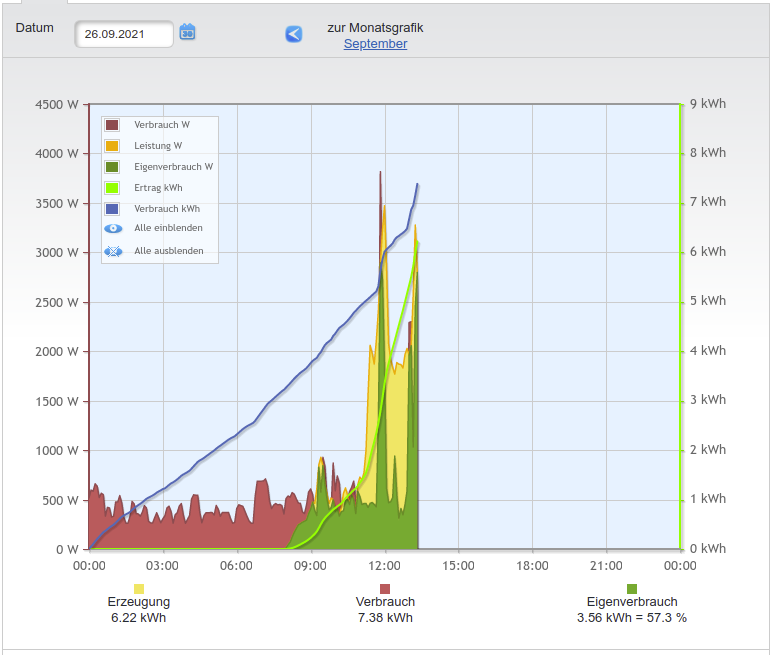Click the yellow Erzeugung square below chart
Image resolution: width=772 pixels, height=655 pixels.
coord(139,589)
